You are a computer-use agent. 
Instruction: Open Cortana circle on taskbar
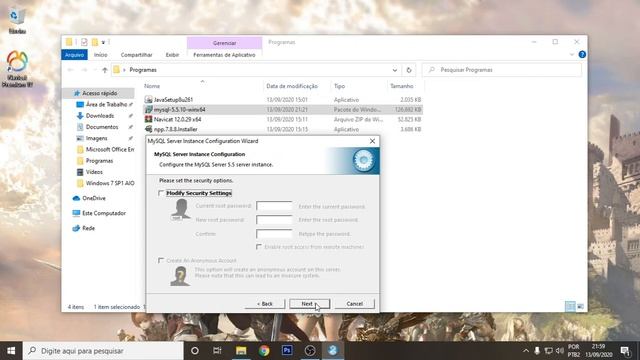click(195, 351)
